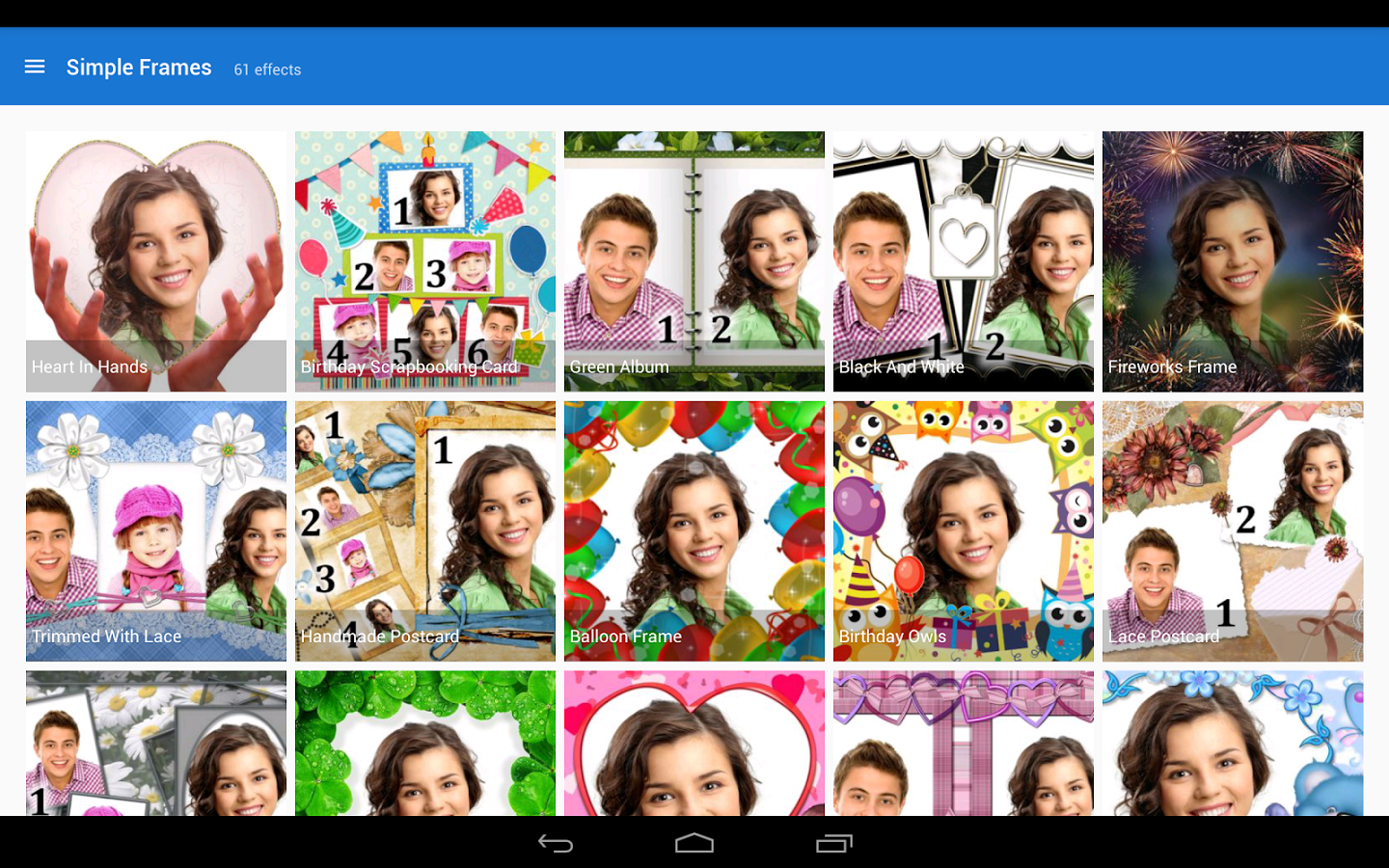The height and width of the screenshot is (868, 1389).
Task: Choose the Green Album frame
Action: pos(694,260)
